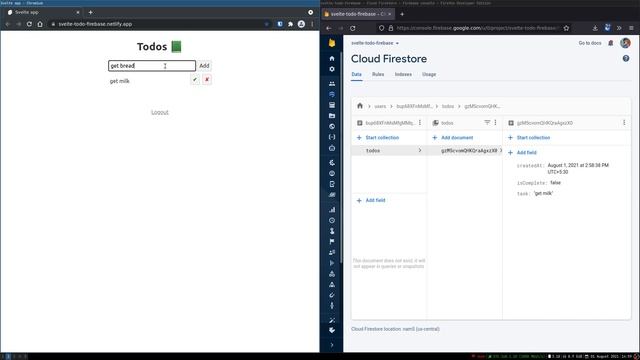Open Test Lab icon in Firebase sidebar
Image resolution: width=640 pixels, height=360 pixels.
tap(332, 184)
